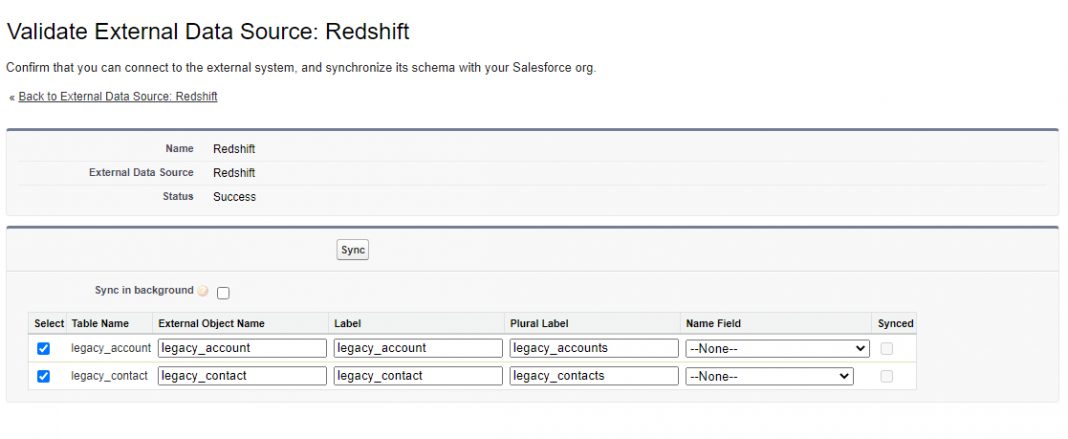The width and height of the screenshot is (1068, 439).
Task: Click the Sync in background help icon
Action: tap(203, 292)
